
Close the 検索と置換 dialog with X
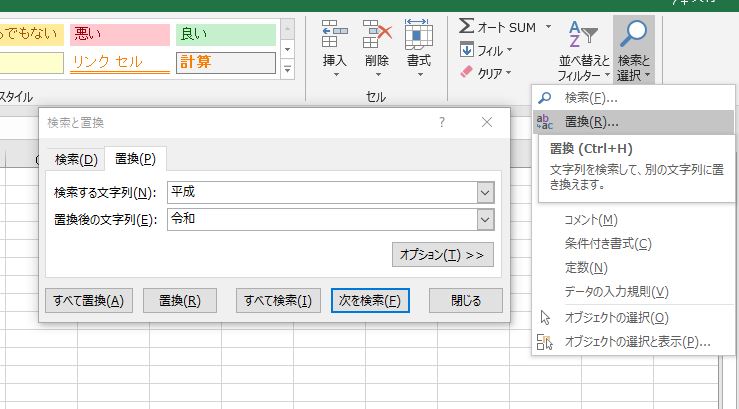(487, 123)
